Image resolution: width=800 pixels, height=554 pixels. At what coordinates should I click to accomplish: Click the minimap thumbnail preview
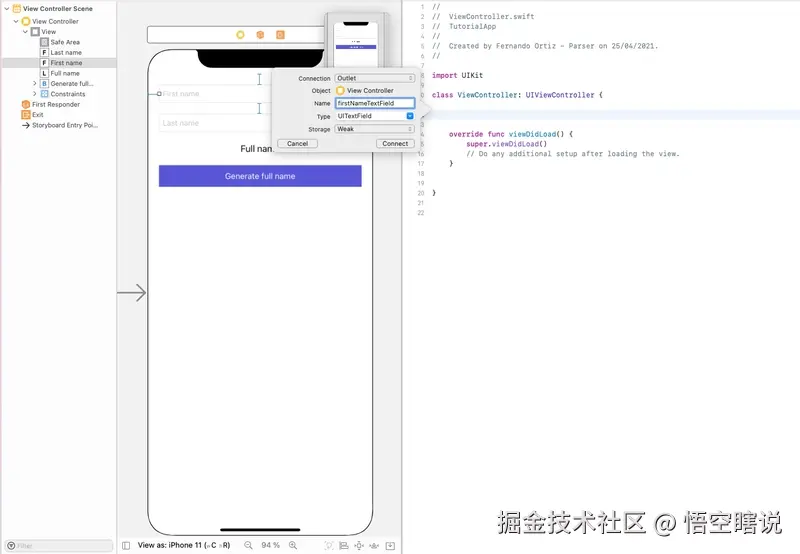tap(356, 41)
